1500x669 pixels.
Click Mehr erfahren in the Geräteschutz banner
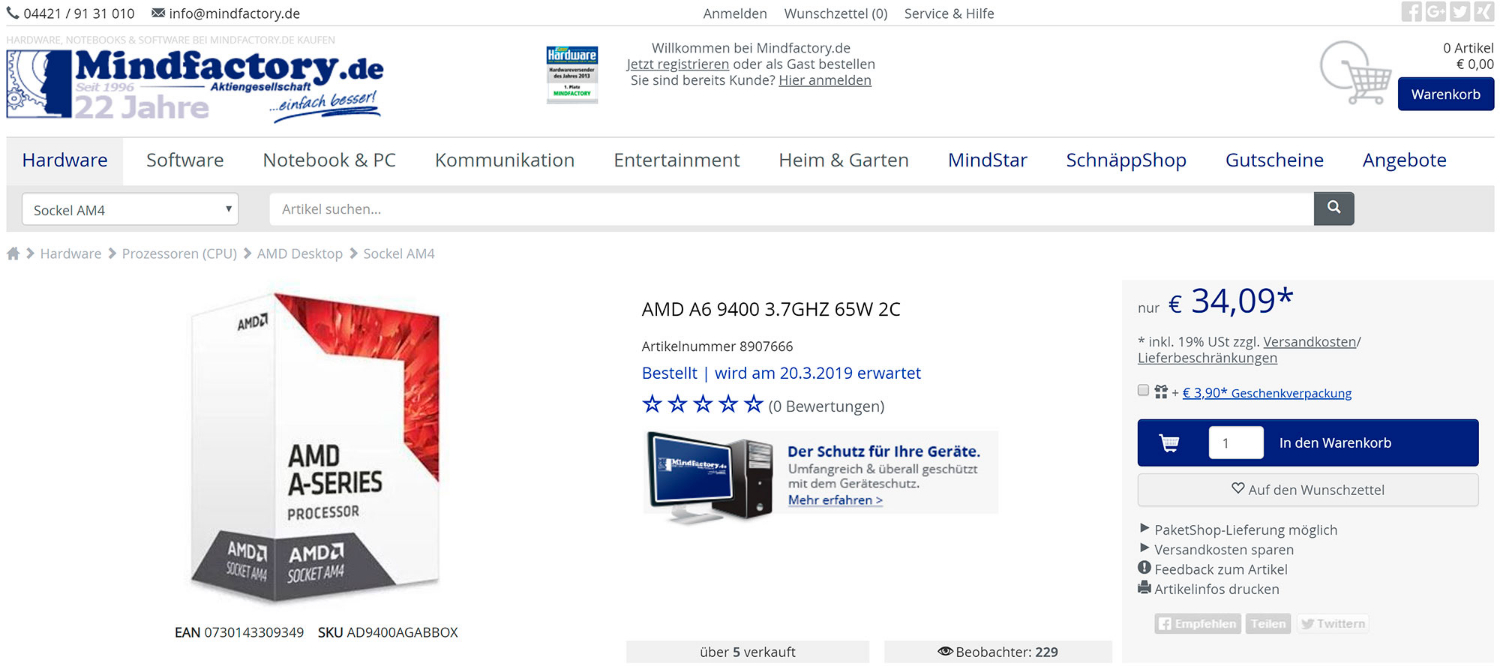point(835,500)
